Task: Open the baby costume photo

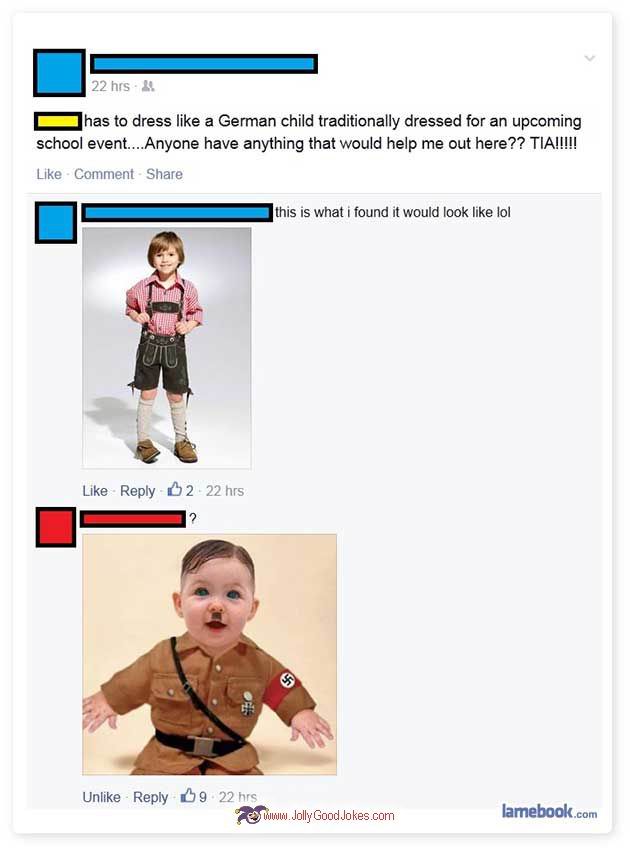Action: tap(209, 654)
